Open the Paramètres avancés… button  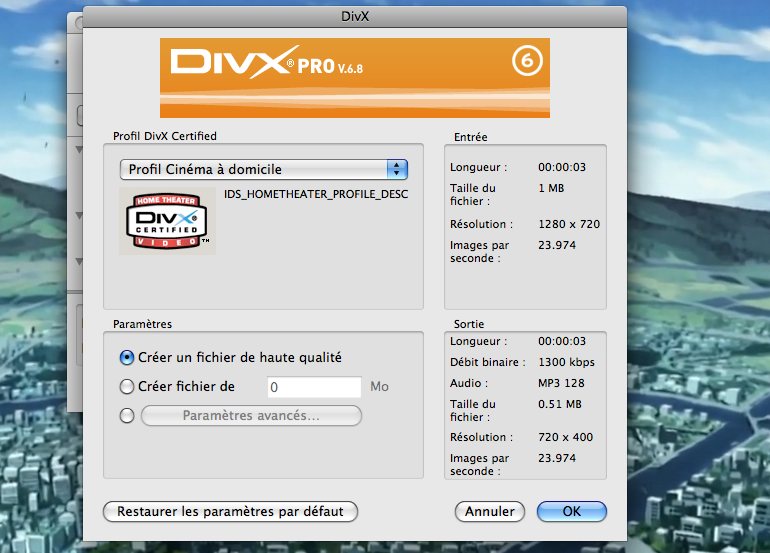pyautogui.click(x=251, y=415)
